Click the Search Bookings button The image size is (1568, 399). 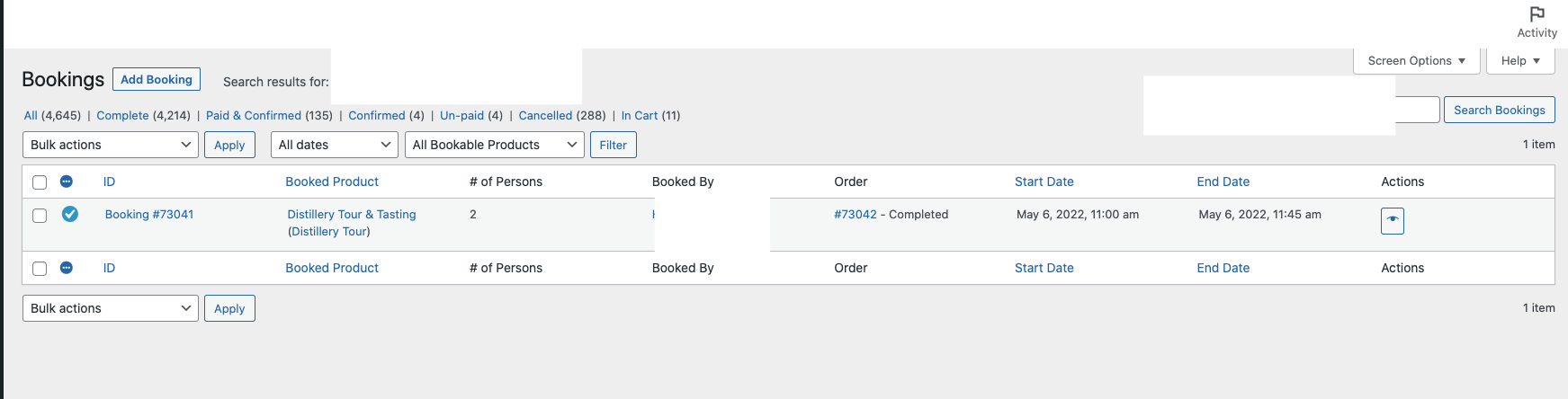pyautogui.click(x=1500, y=110)
